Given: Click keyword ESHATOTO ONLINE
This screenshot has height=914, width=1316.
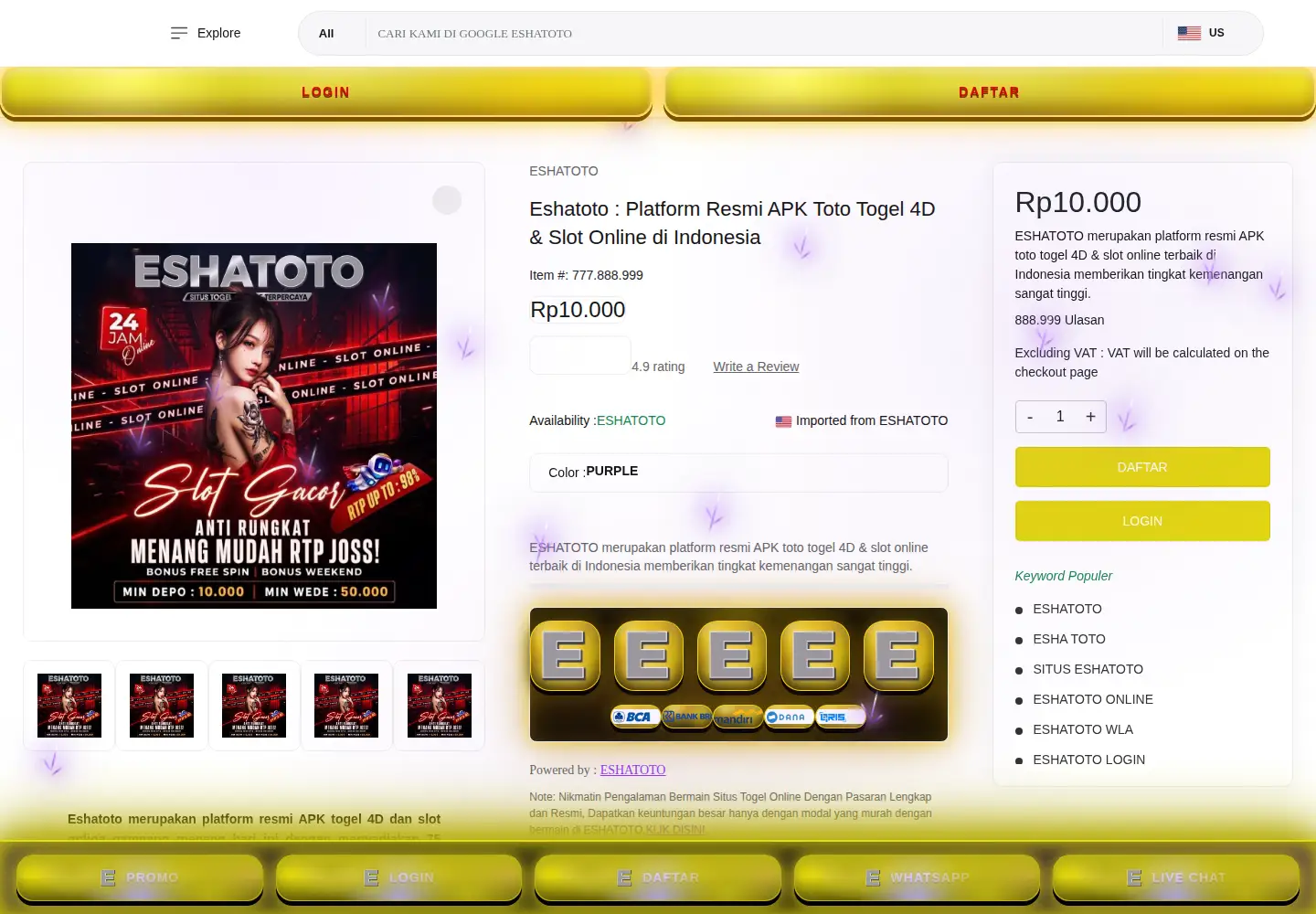Looking at the screenshot, I should [1093, 699].
